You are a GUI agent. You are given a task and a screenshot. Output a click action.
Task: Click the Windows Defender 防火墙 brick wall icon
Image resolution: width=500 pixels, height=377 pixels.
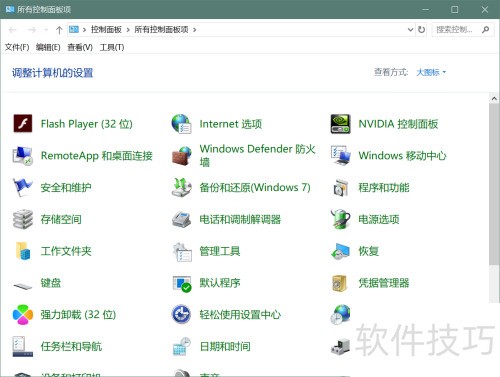point(182,156)
